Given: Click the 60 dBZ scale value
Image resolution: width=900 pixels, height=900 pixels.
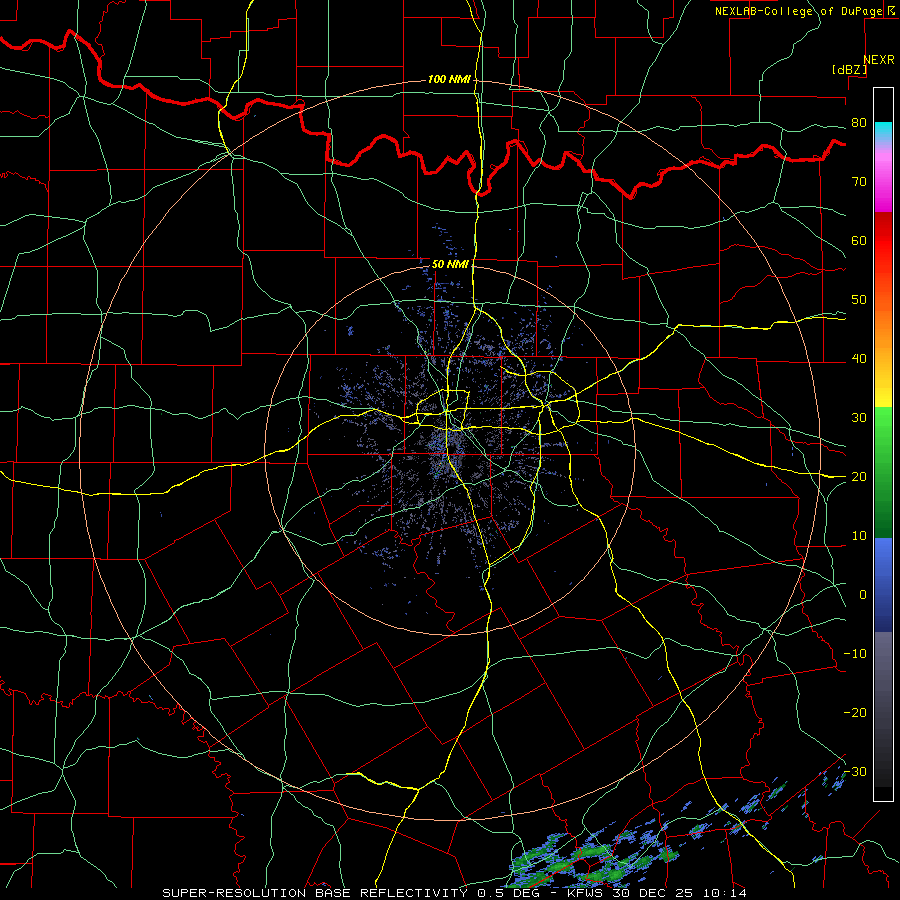Looking at the screenshot, I should coord(859,240).
